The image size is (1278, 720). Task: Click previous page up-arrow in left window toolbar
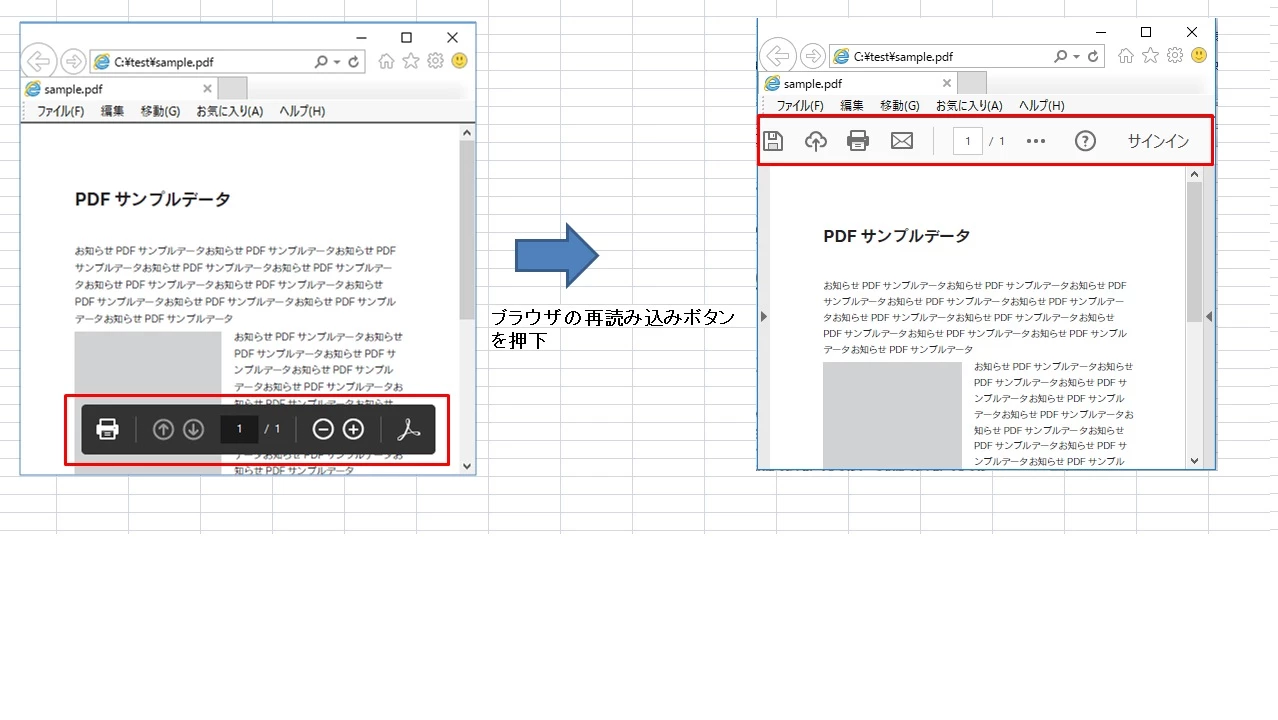coord(163,429)
